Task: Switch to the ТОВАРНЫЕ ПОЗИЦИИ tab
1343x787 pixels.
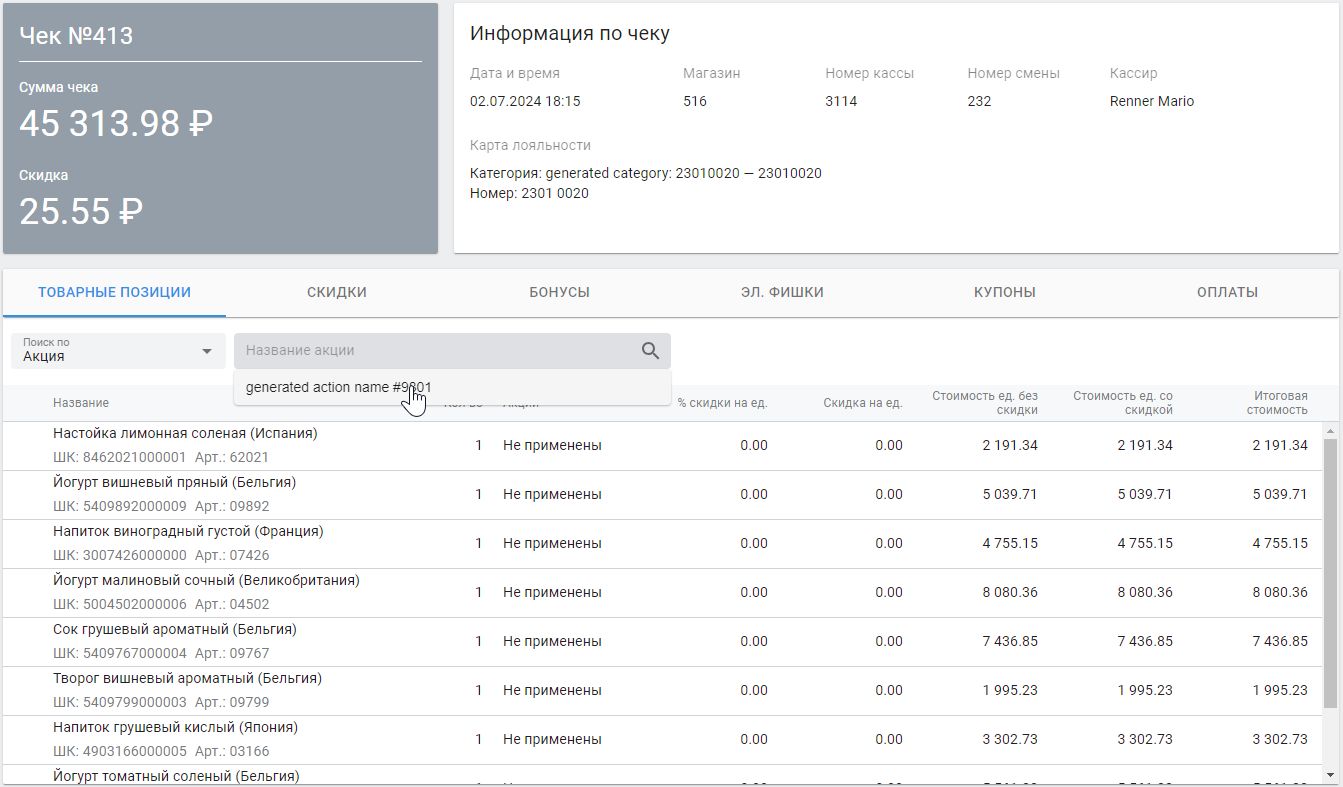Action: point(114,292)
